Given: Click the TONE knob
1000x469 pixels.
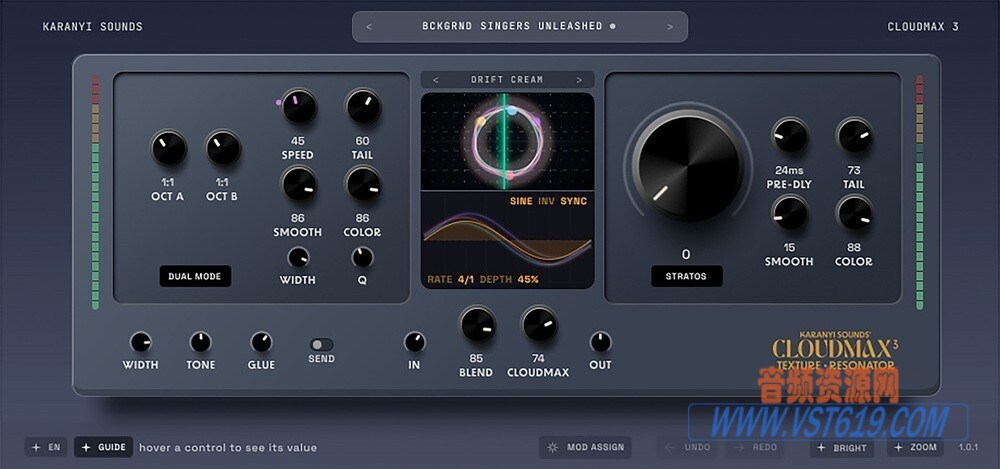Looking at the screenshot, I should (x=200, y=342).
